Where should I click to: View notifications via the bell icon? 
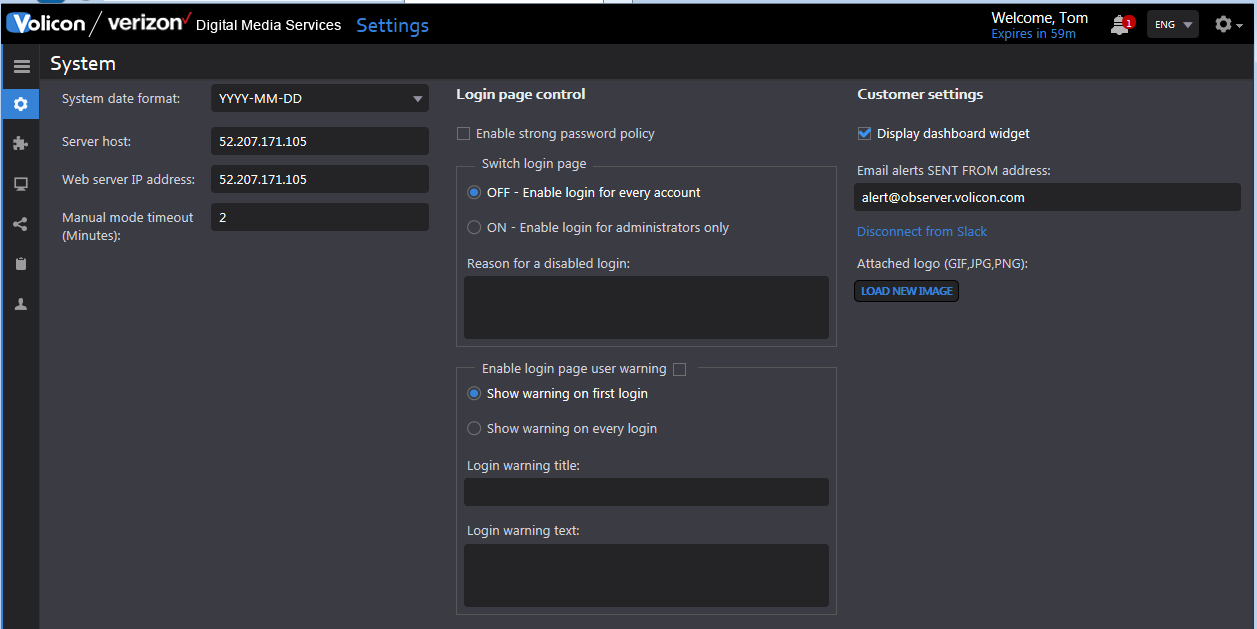coord(1117,24)
